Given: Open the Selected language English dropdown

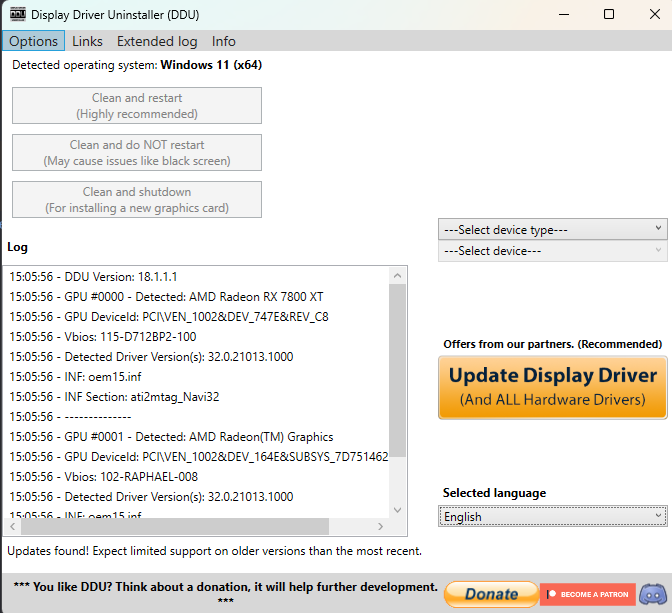Looking at the screenshot, I should point(552,517).
